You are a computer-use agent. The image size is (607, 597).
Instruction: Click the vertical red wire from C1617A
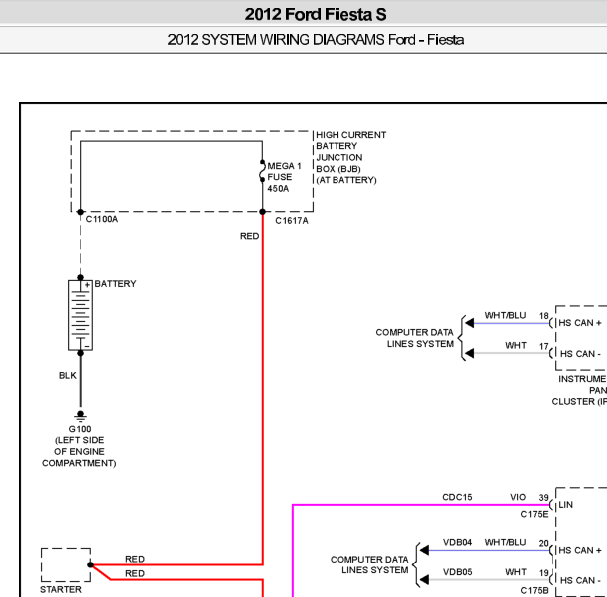262,387
